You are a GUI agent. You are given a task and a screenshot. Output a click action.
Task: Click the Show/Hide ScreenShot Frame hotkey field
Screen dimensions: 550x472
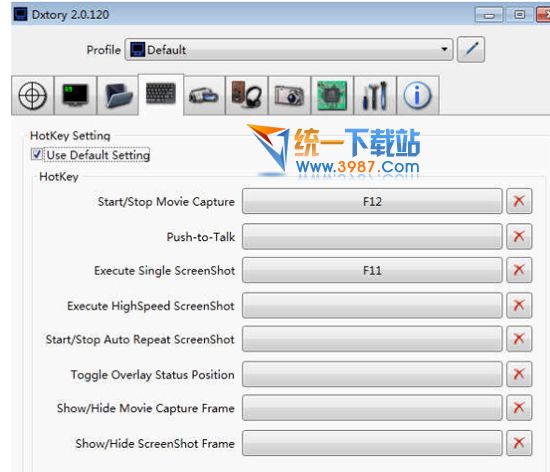click(x=372, y=443)
